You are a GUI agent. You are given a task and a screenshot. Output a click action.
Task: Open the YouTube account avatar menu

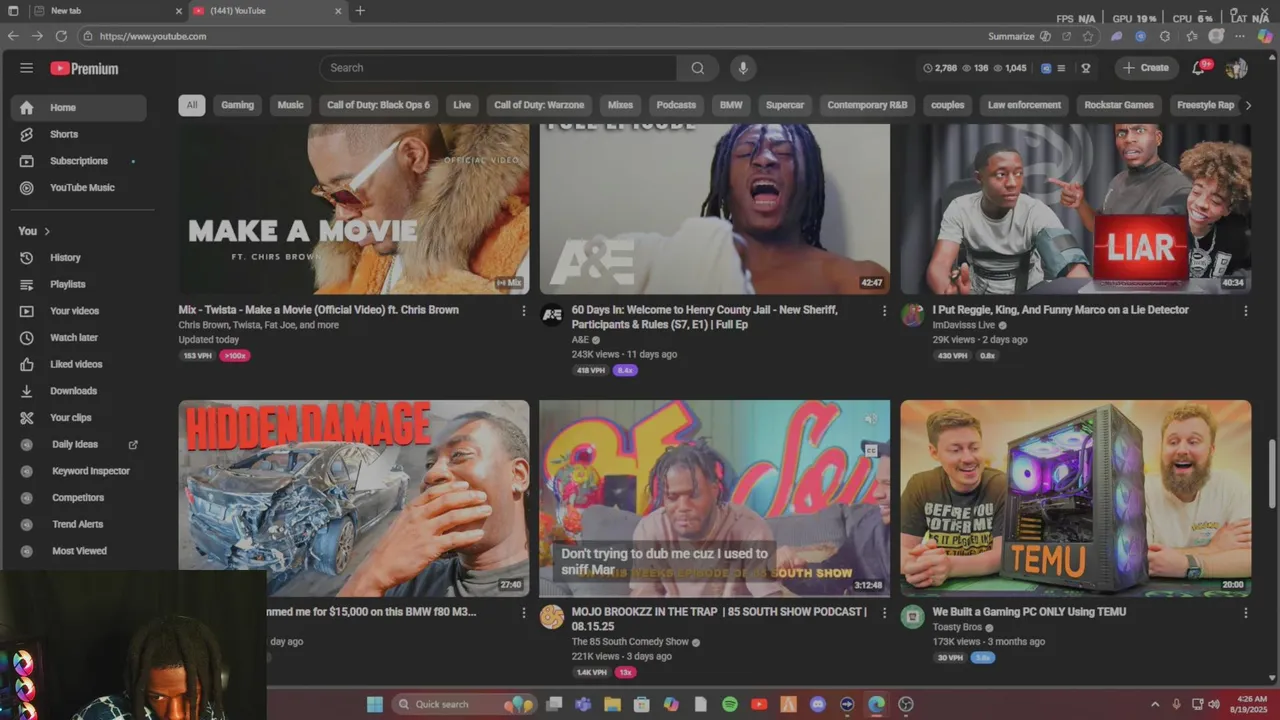point(1237,68)
